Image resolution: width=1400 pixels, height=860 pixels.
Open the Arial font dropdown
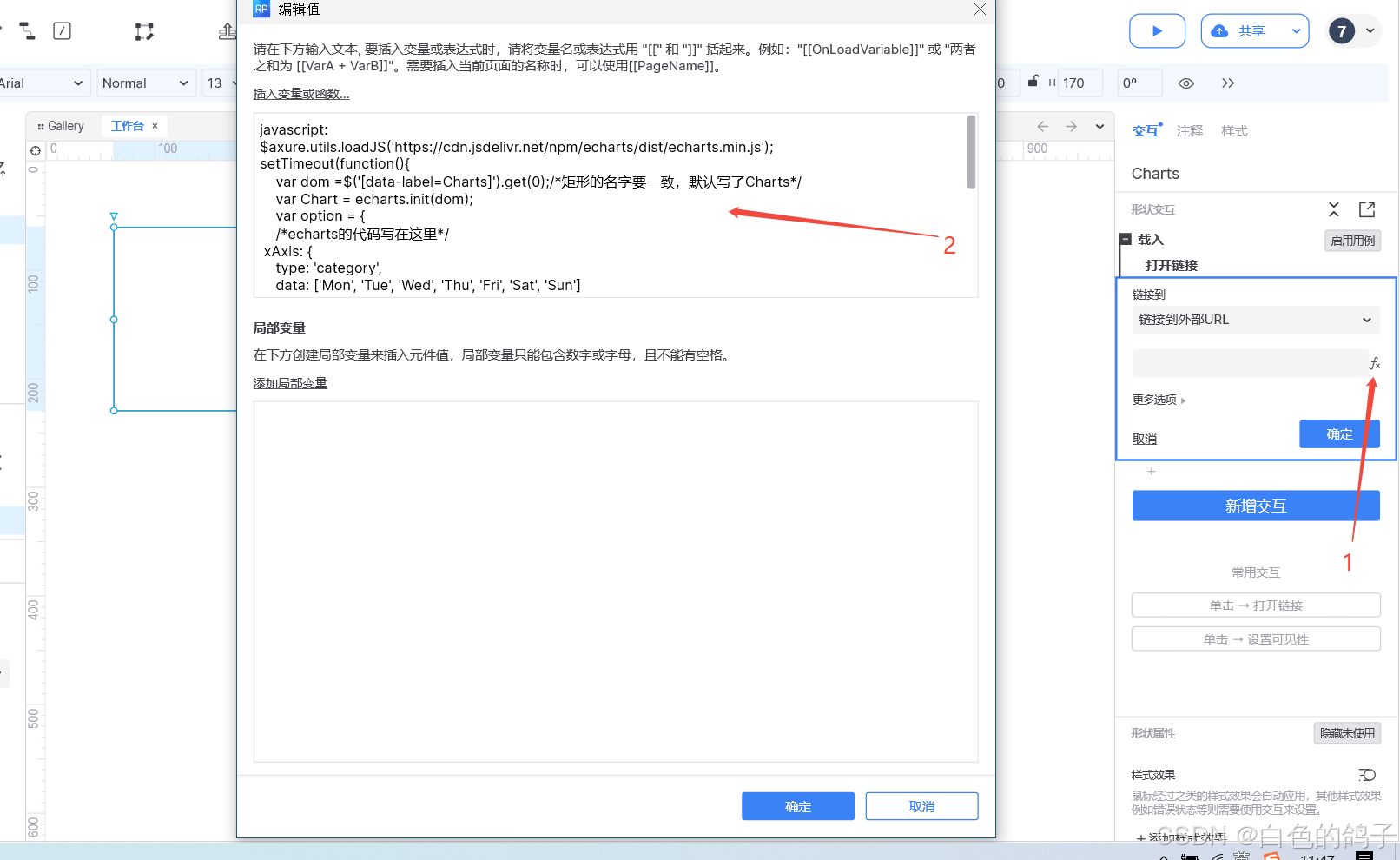coord(43,83)
